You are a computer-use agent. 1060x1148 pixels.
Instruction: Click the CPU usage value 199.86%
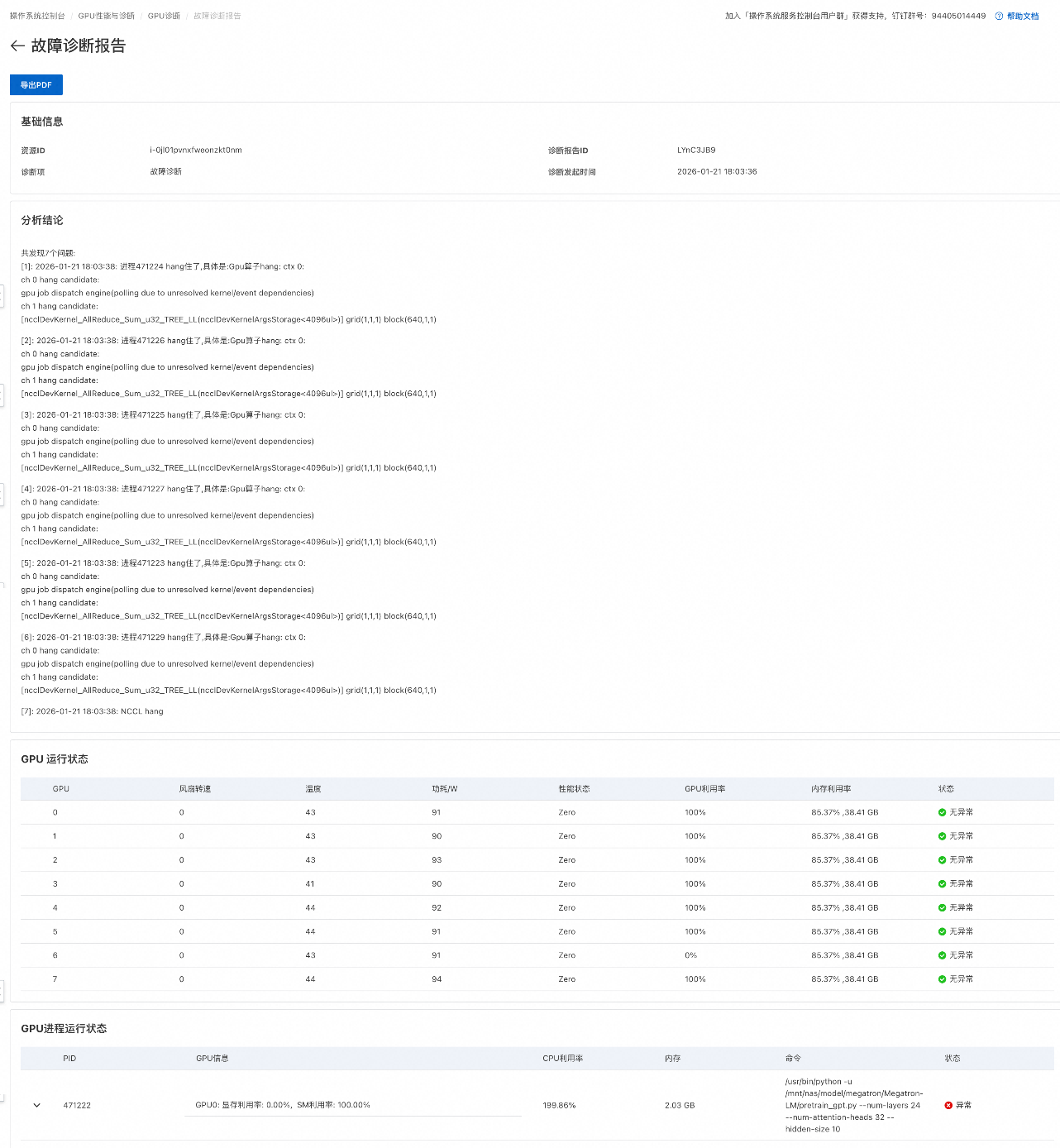coord(559,1105)
